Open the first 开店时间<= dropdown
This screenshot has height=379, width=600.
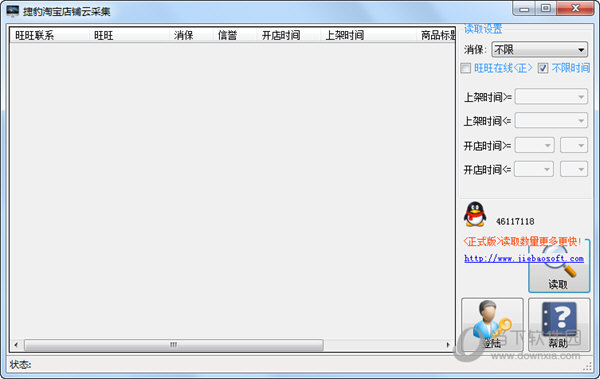[534, 169]
